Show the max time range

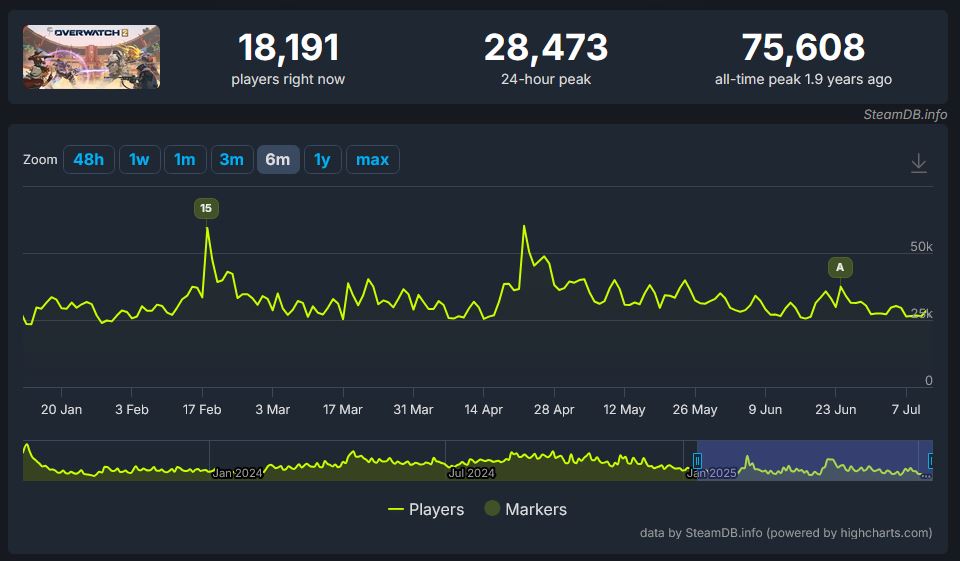point(373,159)
